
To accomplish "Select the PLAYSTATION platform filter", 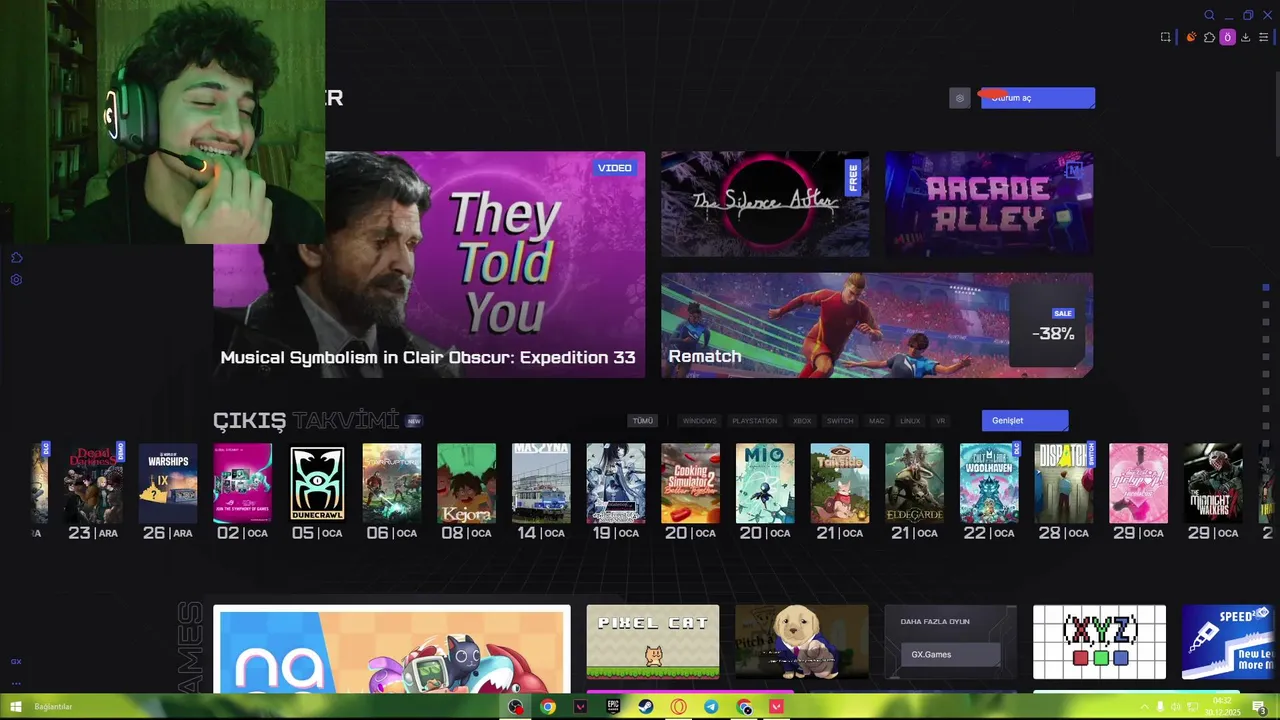I will click(754, 421).
